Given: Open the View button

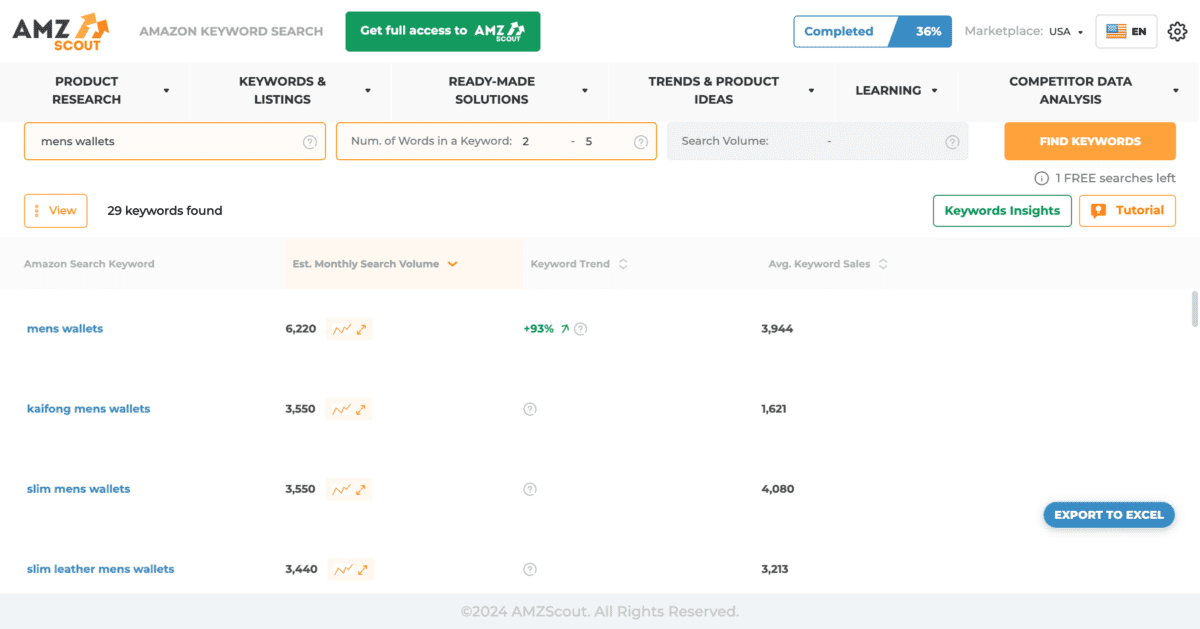Looking at the screenshot, I should [x=56, y=211].
